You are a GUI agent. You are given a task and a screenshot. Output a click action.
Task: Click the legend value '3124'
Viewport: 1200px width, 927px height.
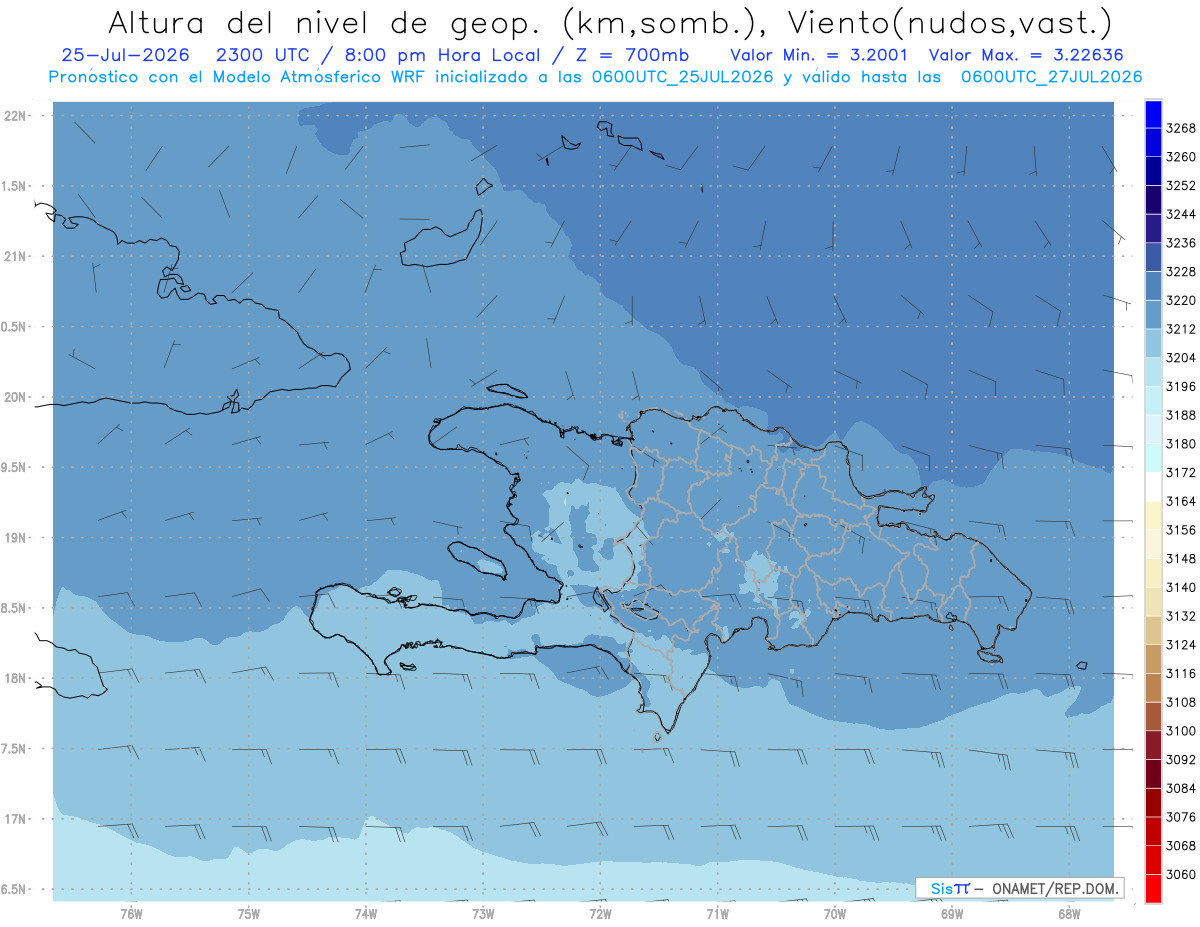coord(1181,645)
